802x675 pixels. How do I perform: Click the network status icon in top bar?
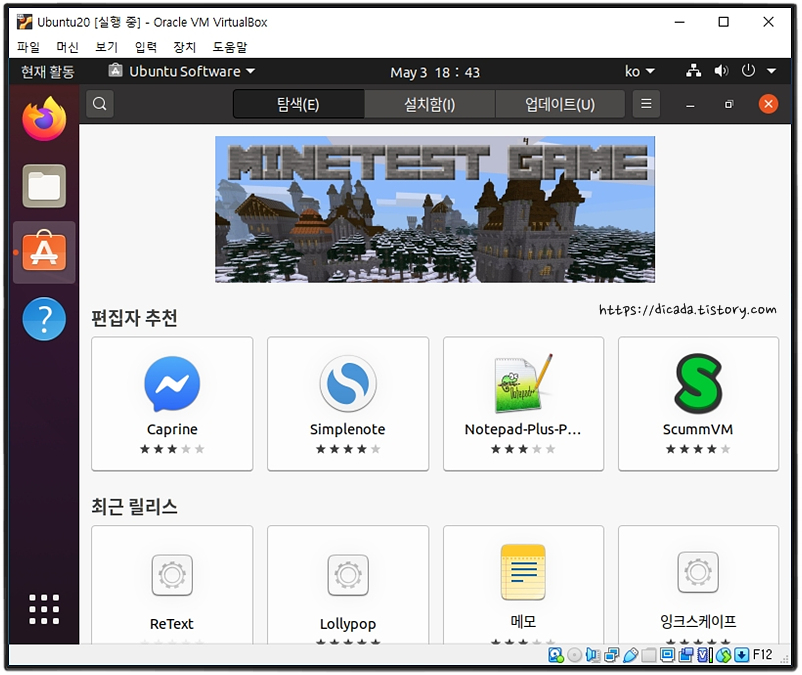[x=693, y=71]
